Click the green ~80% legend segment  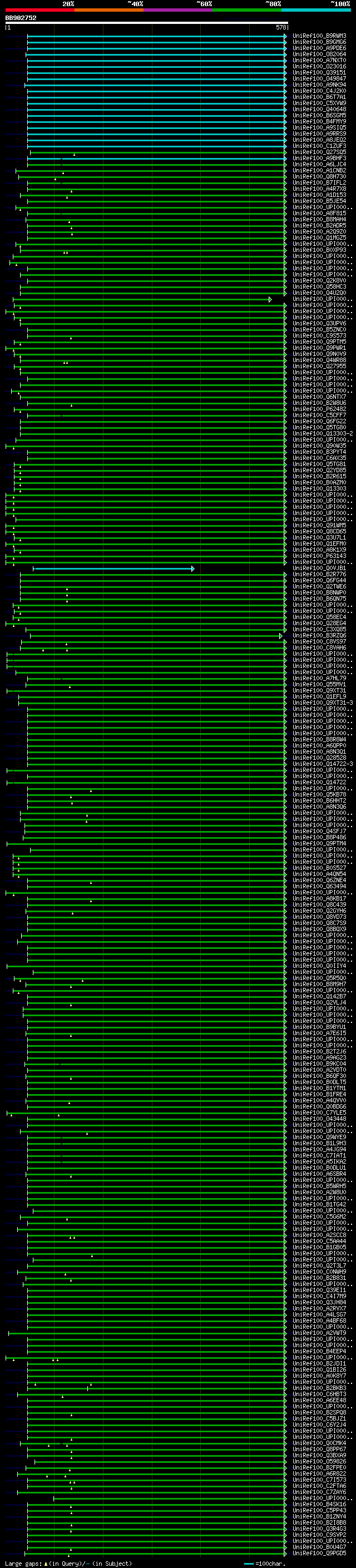[247, 10]
